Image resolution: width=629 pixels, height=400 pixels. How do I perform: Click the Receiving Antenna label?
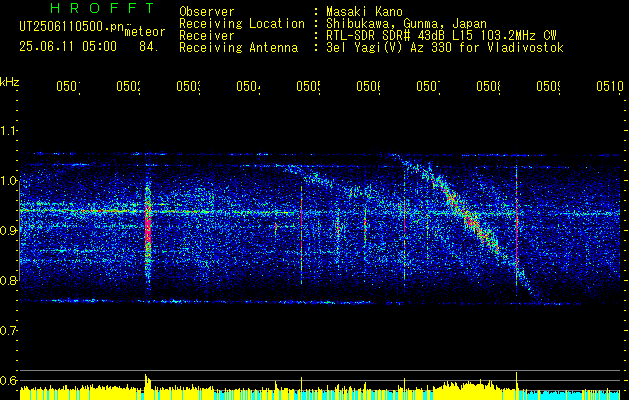pos(238,48)
